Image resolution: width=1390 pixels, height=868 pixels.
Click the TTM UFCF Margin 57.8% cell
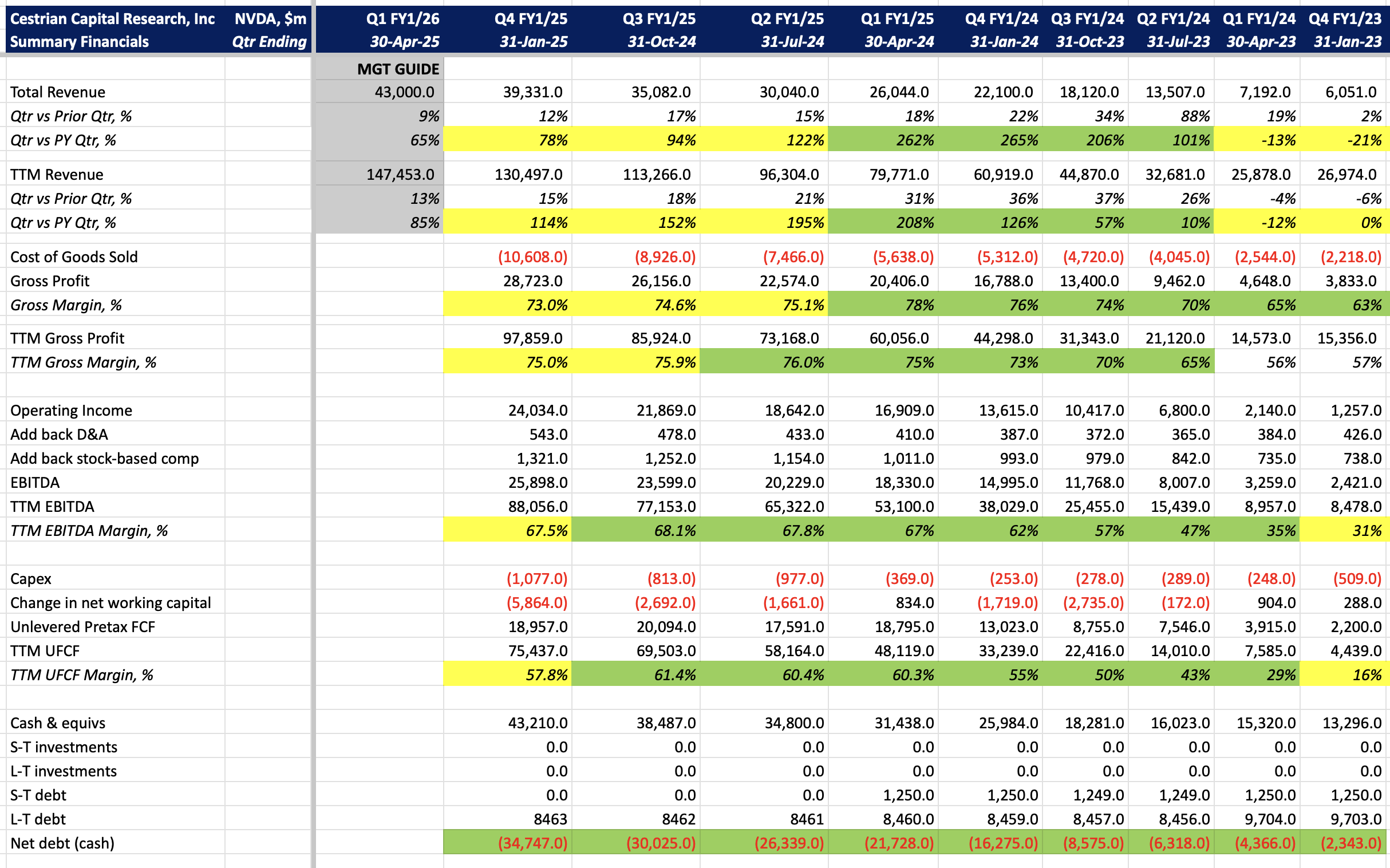point(546,675)
